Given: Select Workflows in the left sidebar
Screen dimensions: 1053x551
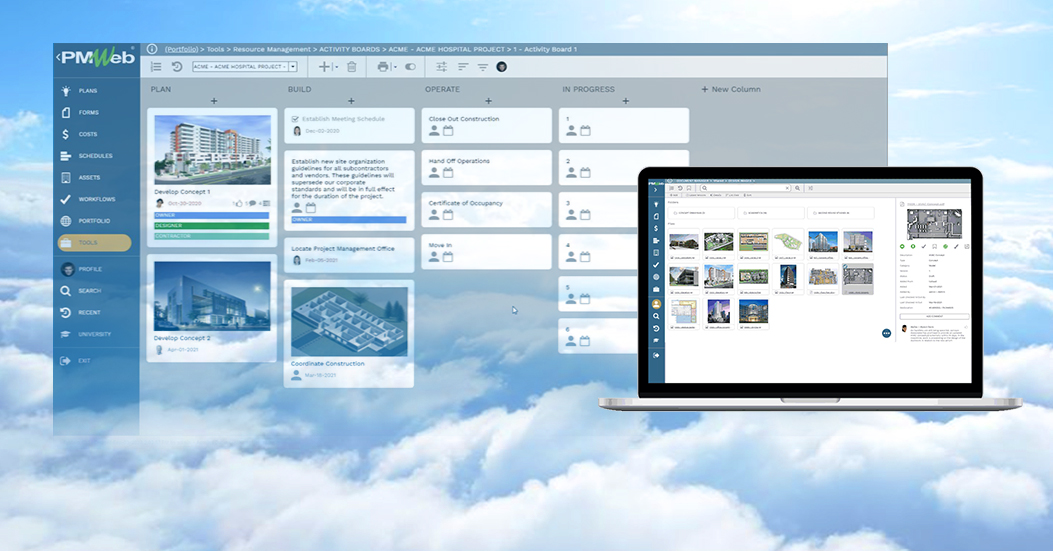Looking at the screenshot, I should click(x=95, y=199).
